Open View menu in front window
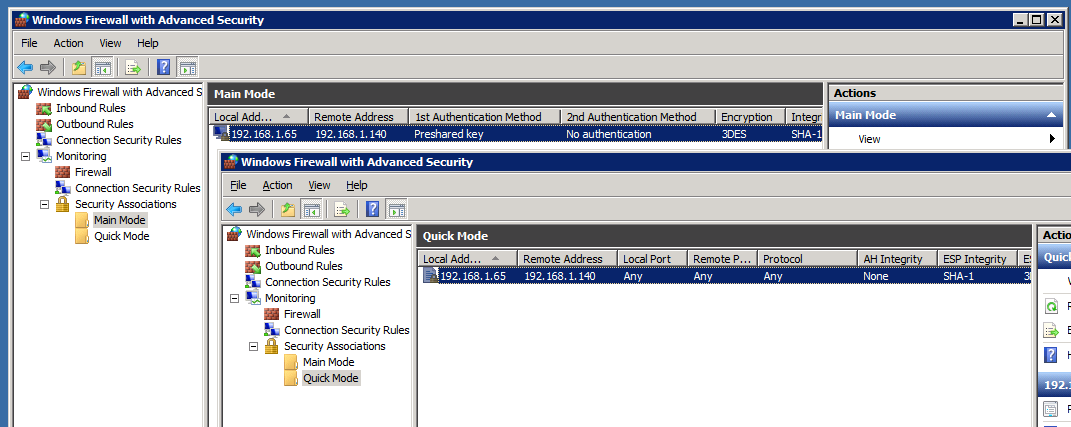Image resolution: width=1071 pixels, height=427 pixels. tap(319, 185)
